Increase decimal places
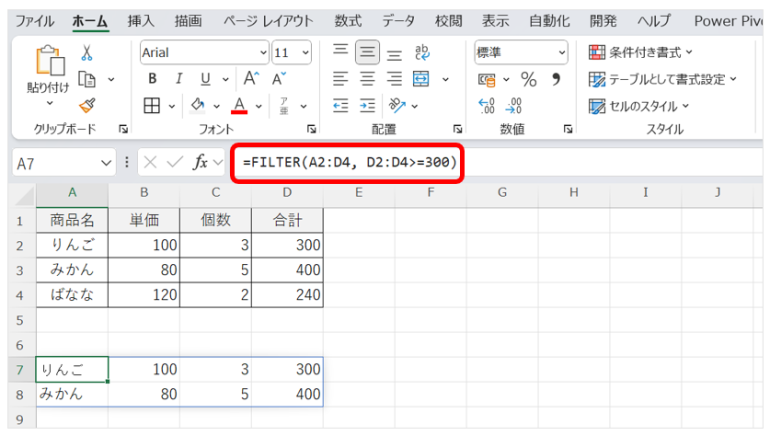This screenshot has width=770, height=436. (487, 106)
